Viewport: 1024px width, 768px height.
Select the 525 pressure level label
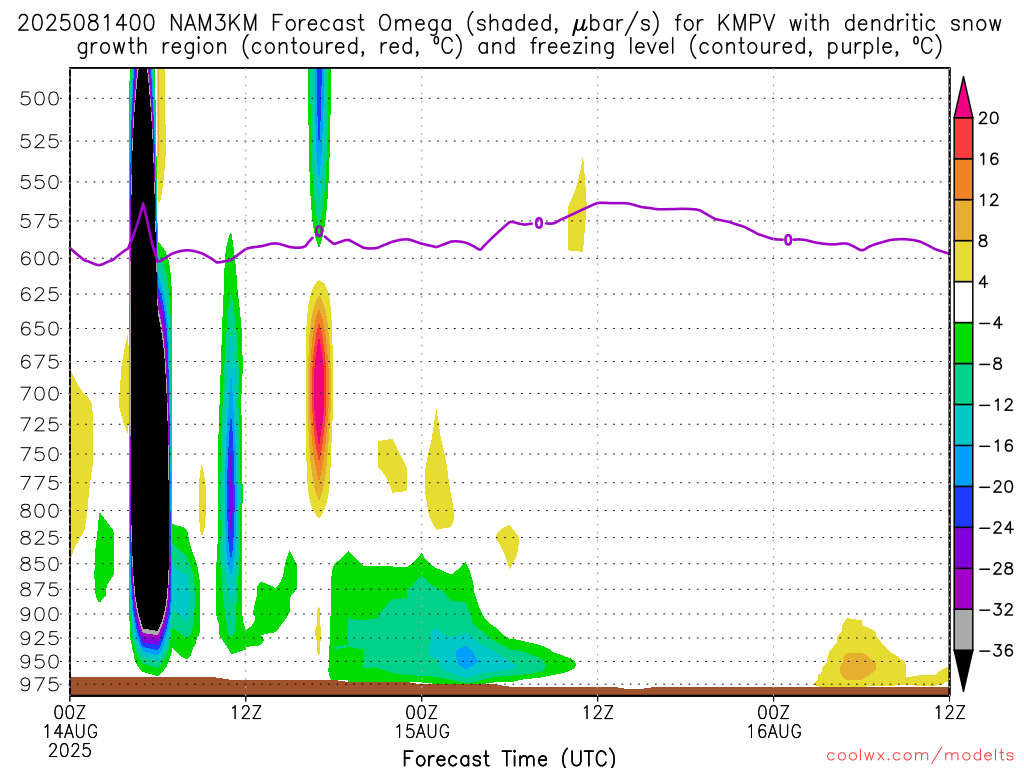pos(40,141)
